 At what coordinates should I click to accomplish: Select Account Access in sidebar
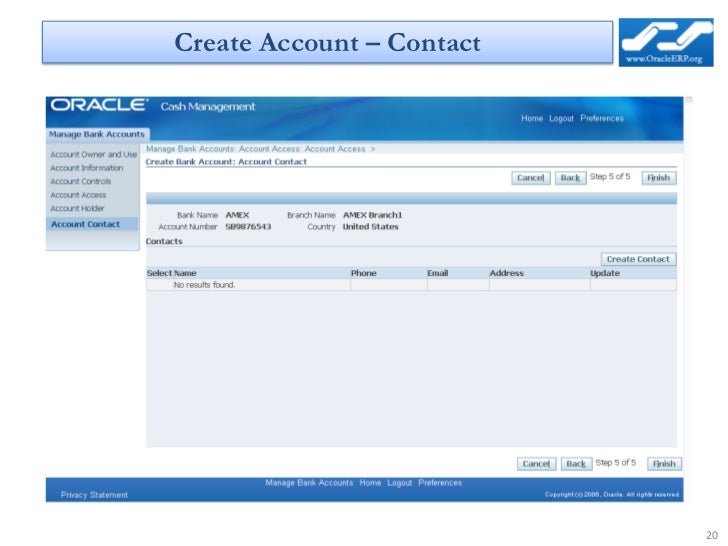tap(78, 195)
